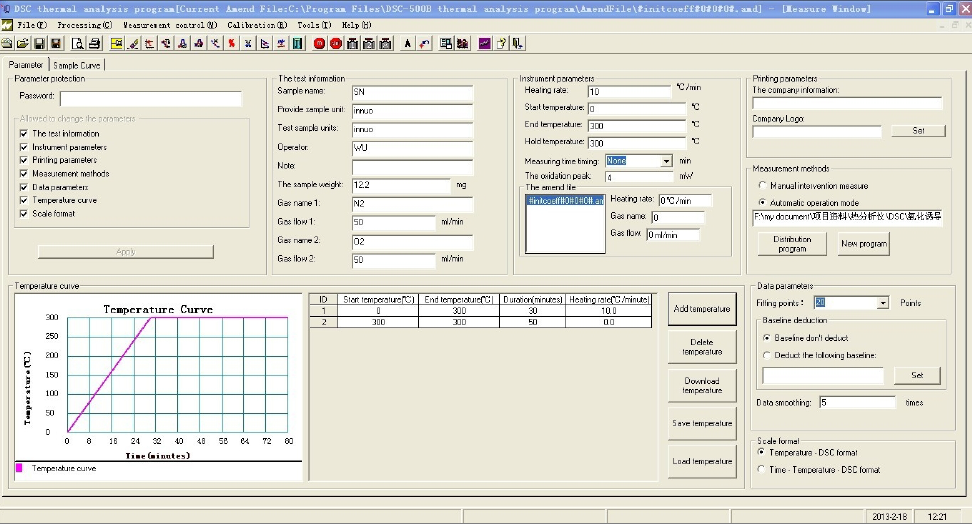This screenshot has width=972, height=524.
Task: Click the first floppy disk save icon
Action: [39, 43]
